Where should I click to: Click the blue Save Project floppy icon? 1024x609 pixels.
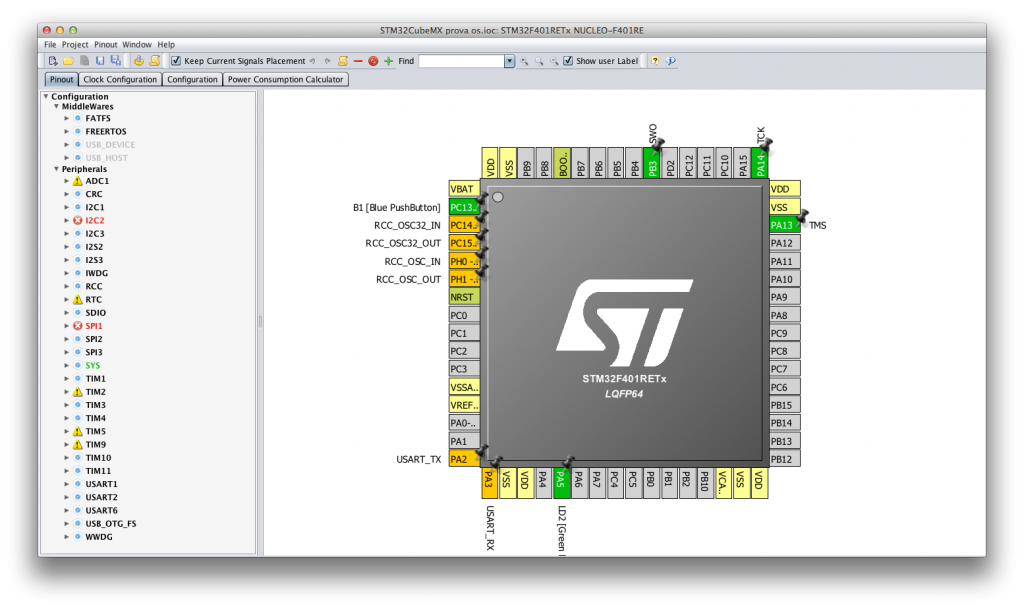tap(100, 61)
